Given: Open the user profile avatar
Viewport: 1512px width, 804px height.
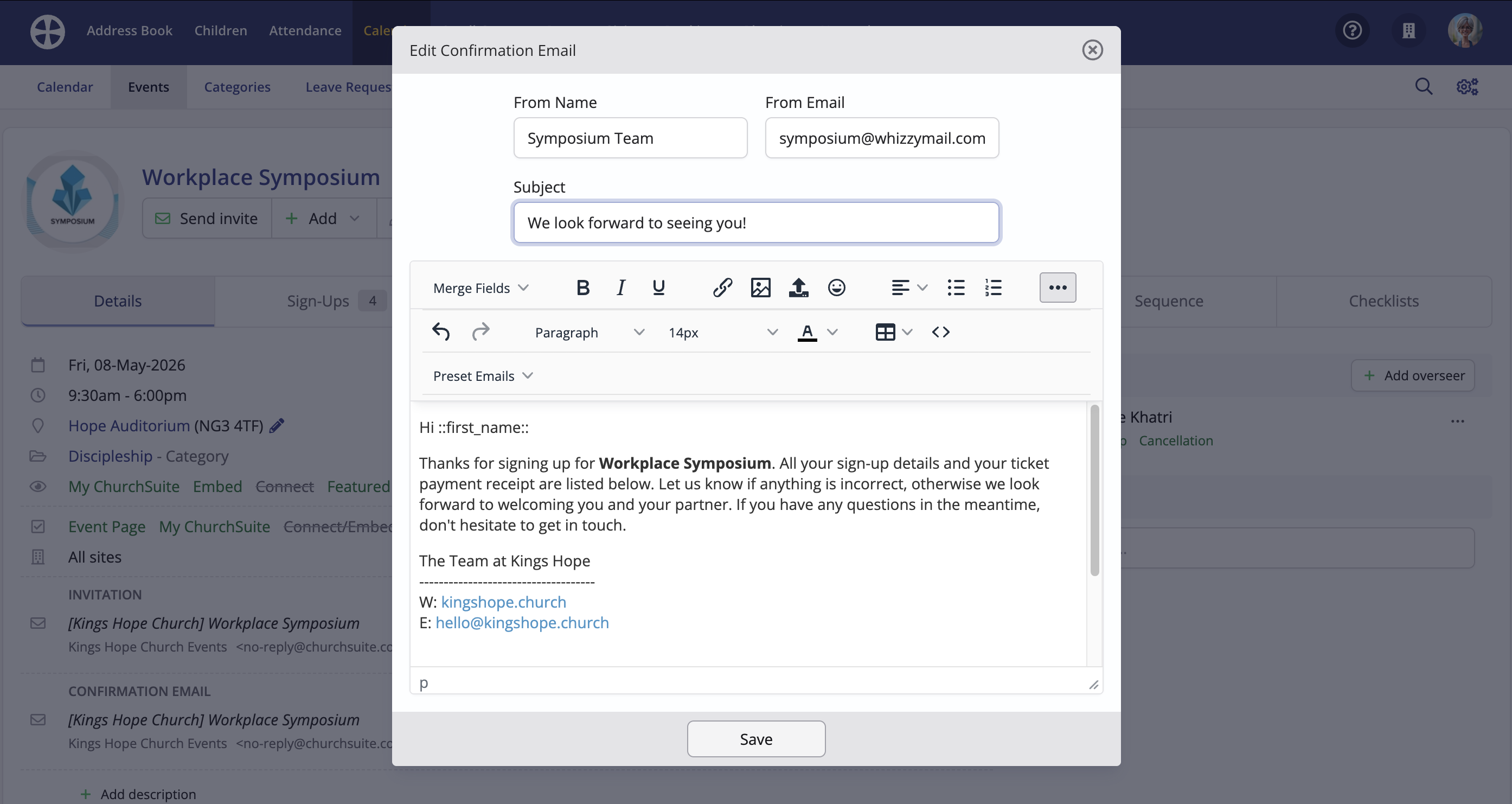Looking at the screenshot, I should click(1465, 30).
